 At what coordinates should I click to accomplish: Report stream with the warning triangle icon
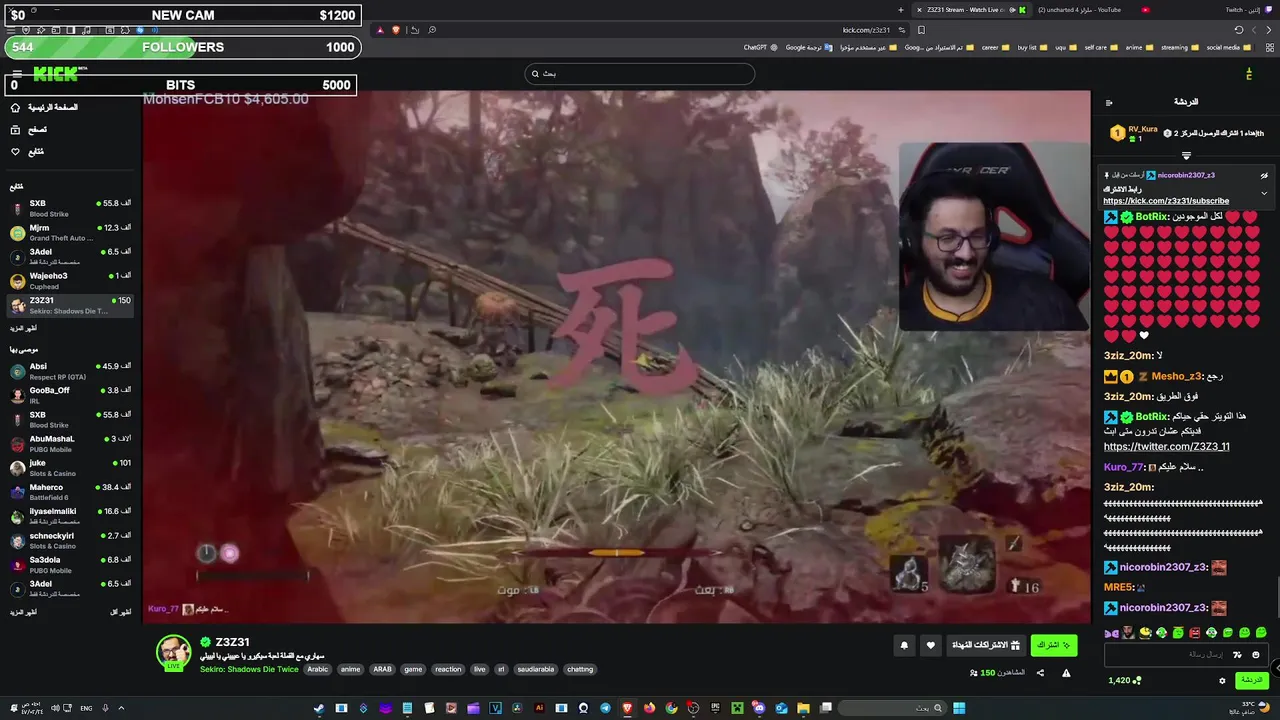point(1066,673)
